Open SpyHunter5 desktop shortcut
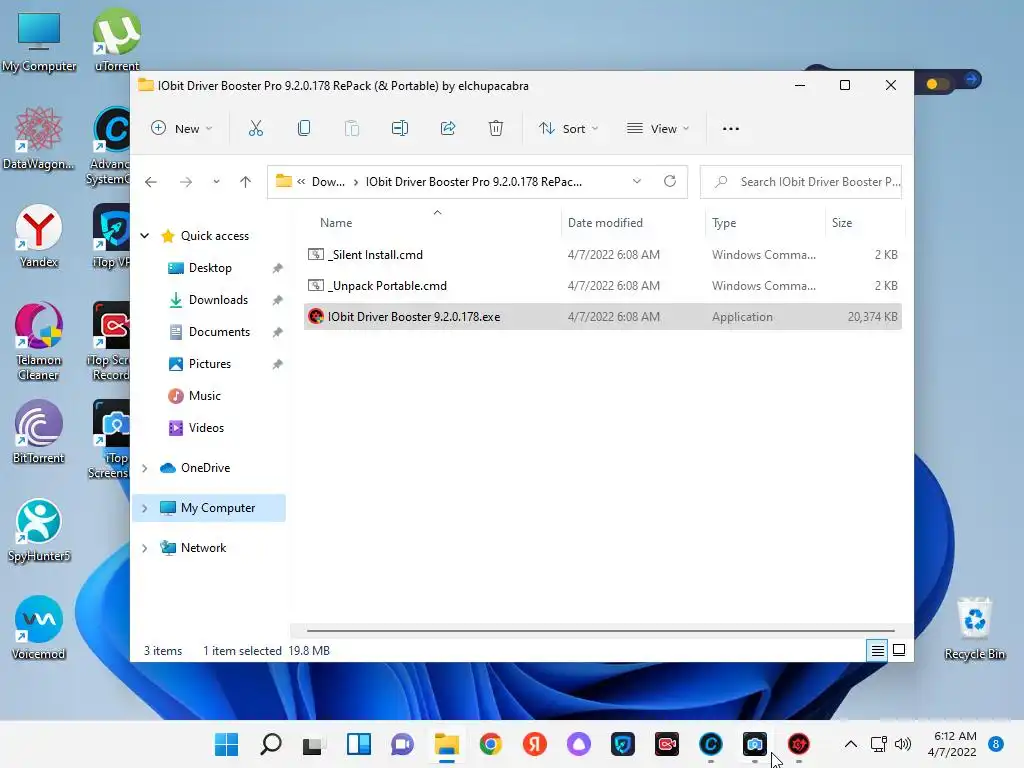 click(x=39, y=530)
